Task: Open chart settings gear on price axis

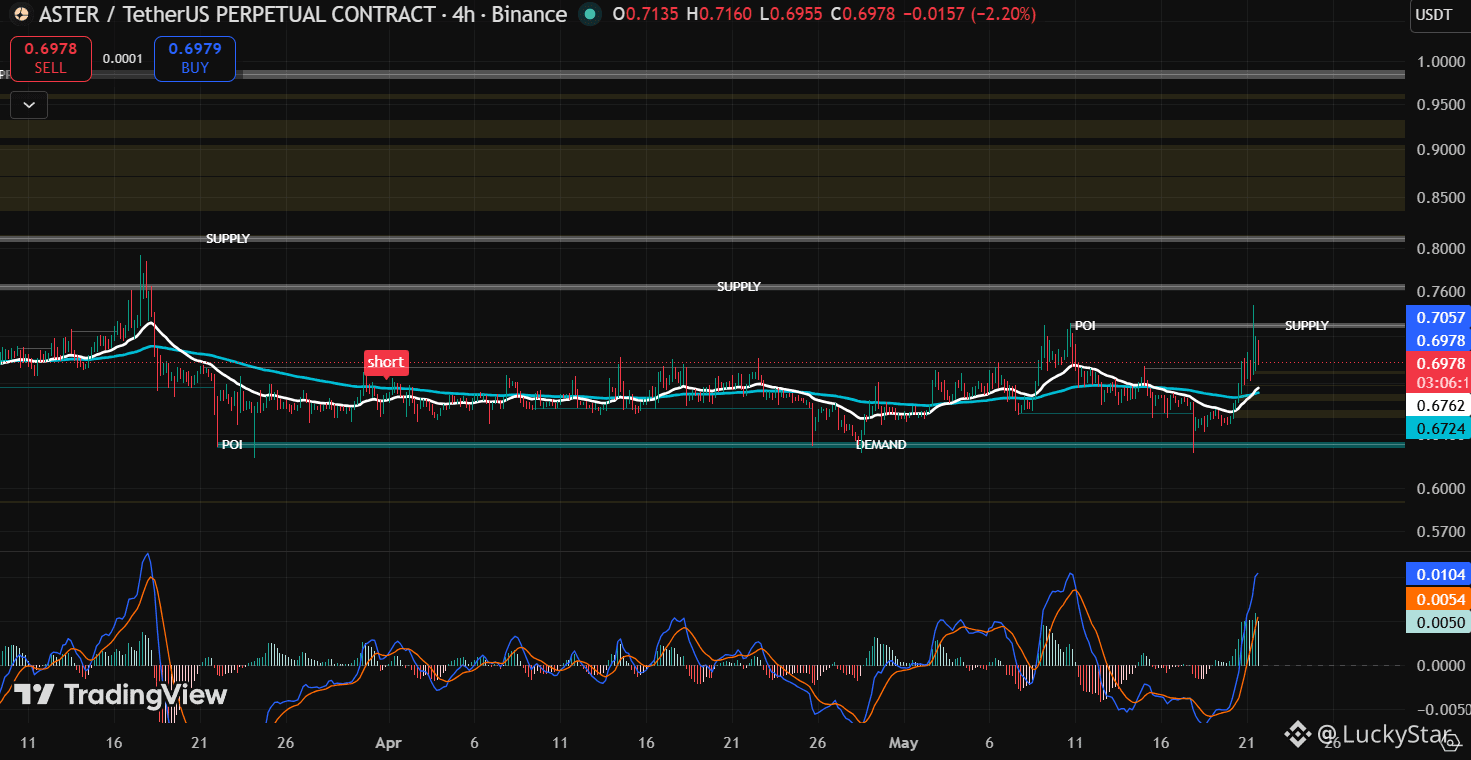Action: pos(1448,741)
